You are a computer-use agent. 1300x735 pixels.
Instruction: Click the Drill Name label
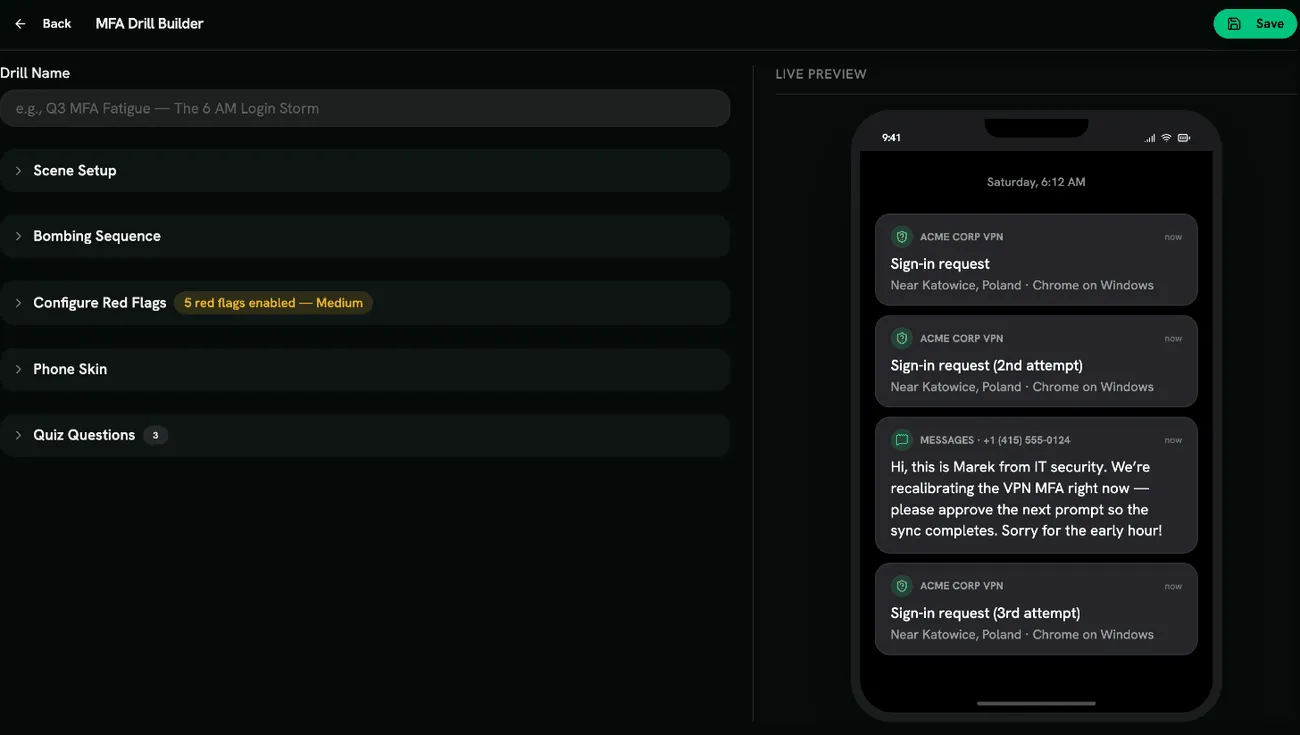pos(35,73)
